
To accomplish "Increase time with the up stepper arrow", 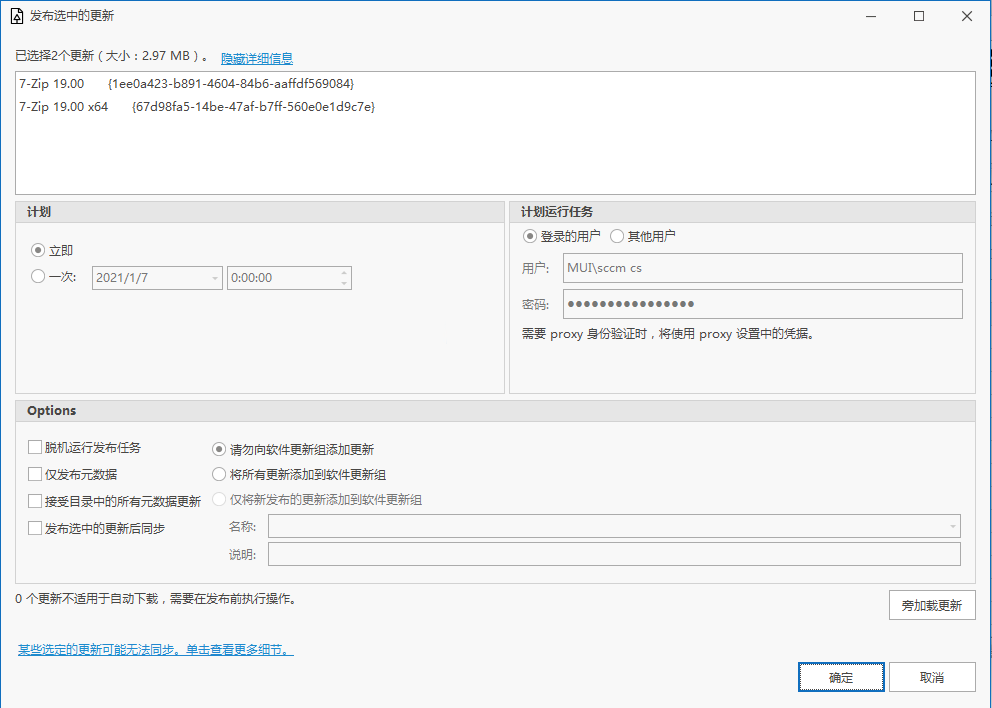I will tap(344, 273).
